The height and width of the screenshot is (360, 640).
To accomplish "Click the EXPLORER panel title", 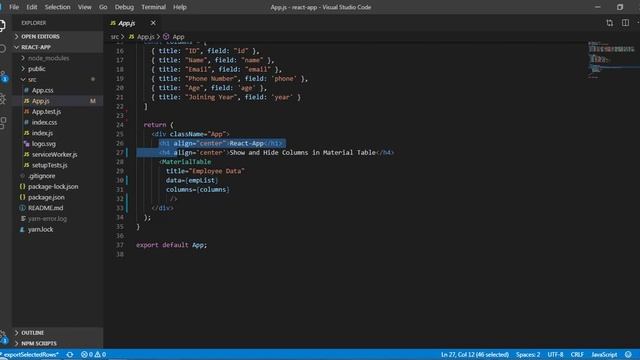I will (34, 23).
